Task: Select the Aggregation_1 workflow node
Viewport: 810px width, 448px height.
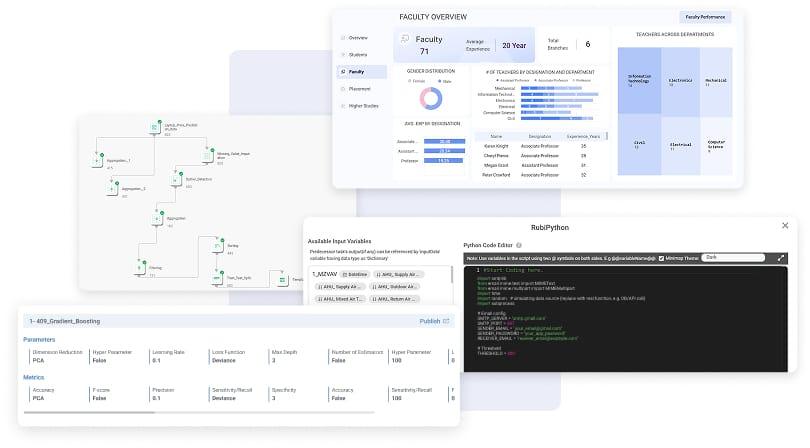Action: click(97, 159)
